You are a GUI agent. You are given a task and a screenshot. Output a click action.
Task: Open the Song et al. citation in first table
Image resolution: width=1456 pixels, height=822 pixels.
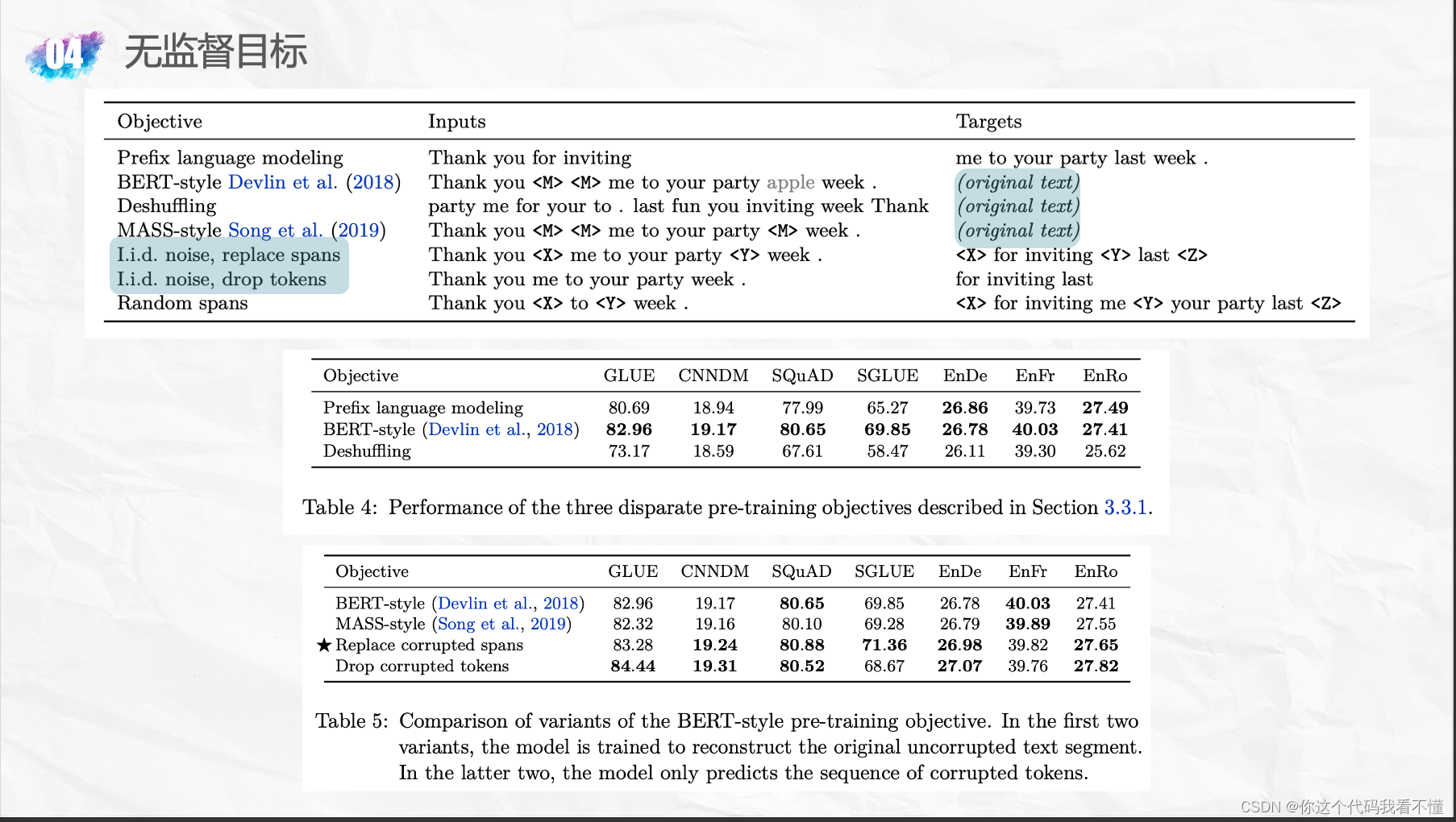(276, 230)
